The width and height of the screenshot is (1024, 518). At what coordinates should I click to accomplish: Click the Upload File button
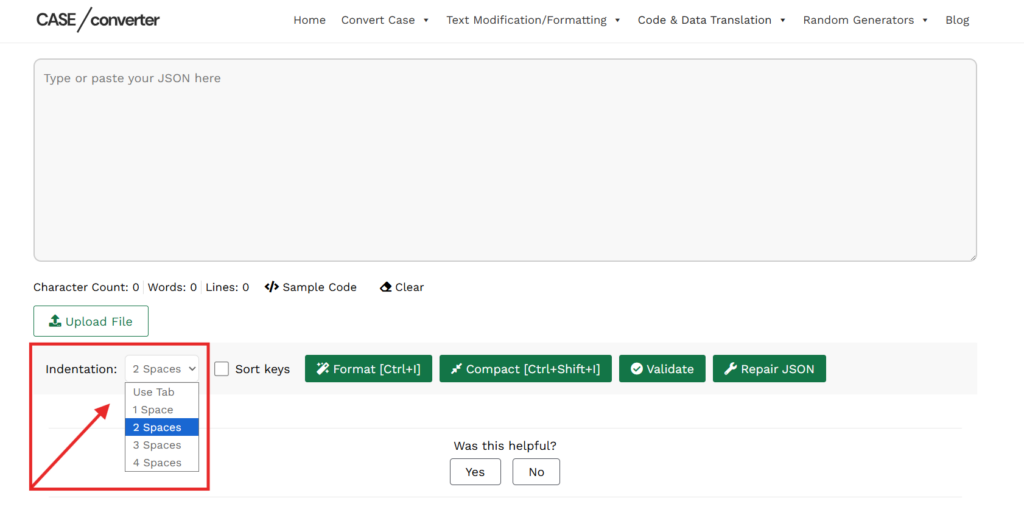coord(91,321)
